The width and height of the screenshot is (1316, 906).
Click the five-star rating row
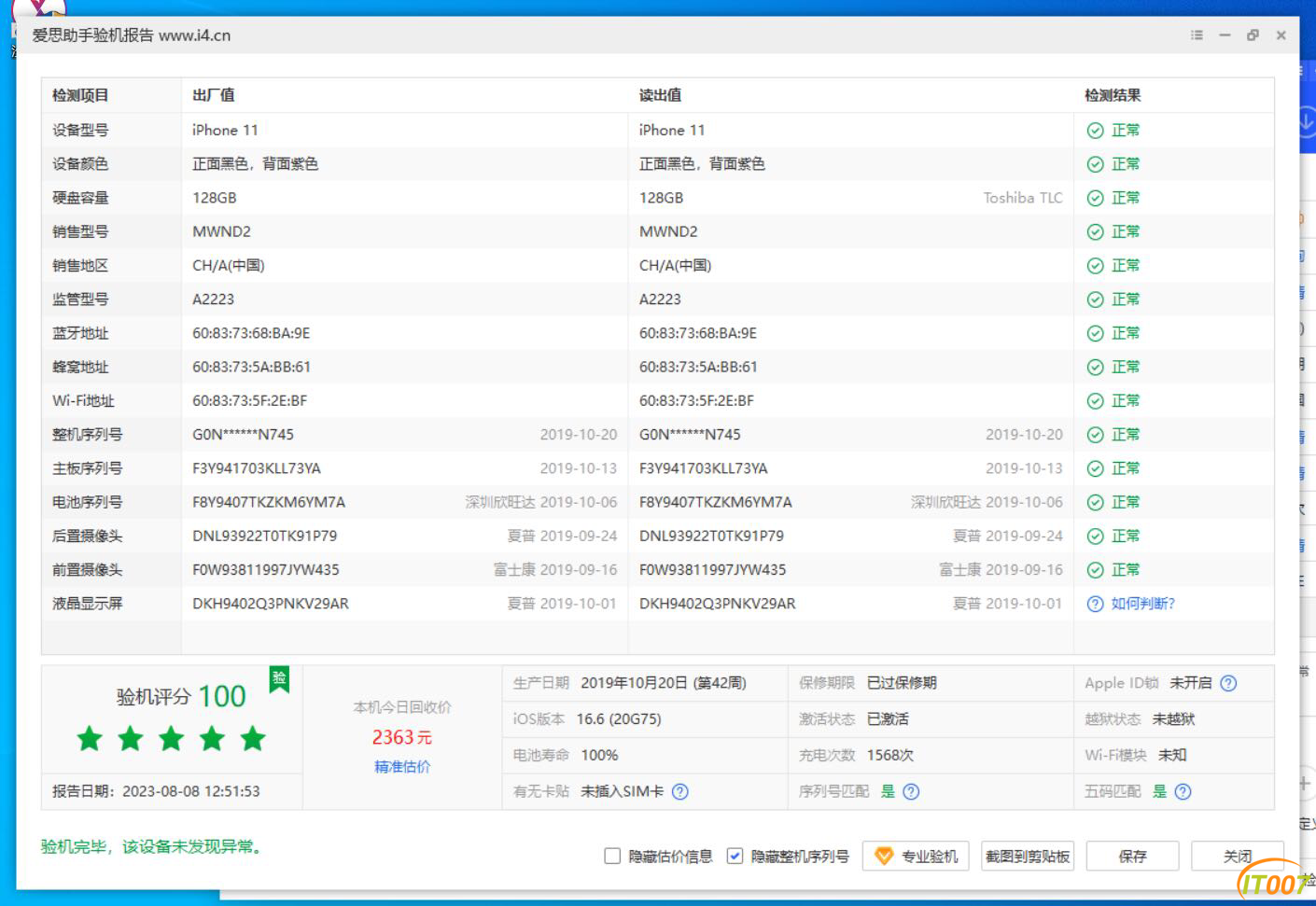[x=172, y=739]
